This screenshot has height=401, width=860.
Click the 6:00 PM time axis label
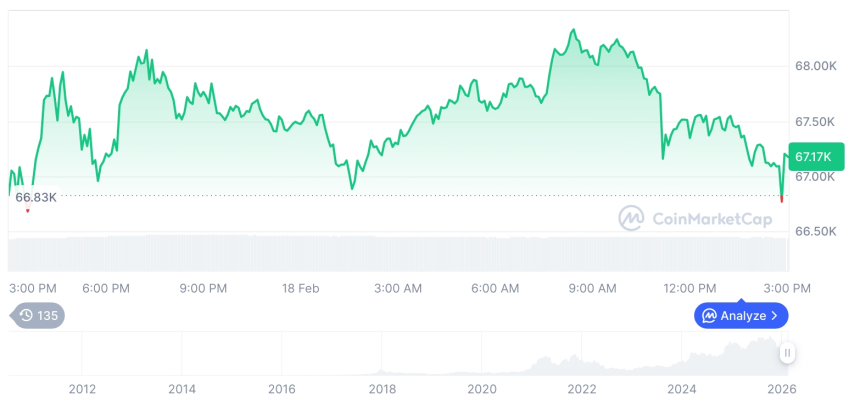point(106,288)
